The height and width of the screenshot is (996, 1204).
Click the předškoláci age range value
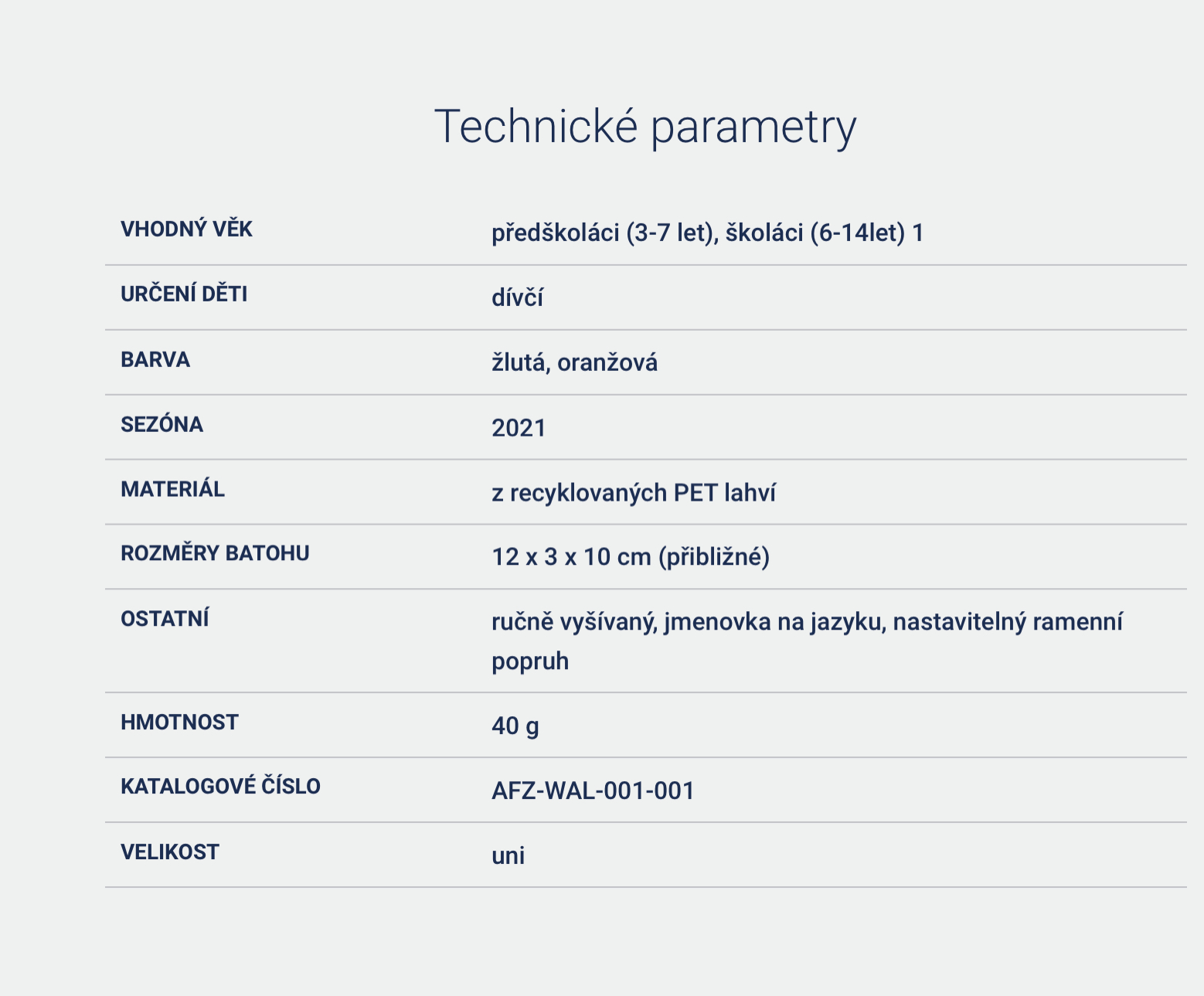[x=707, y=233]
